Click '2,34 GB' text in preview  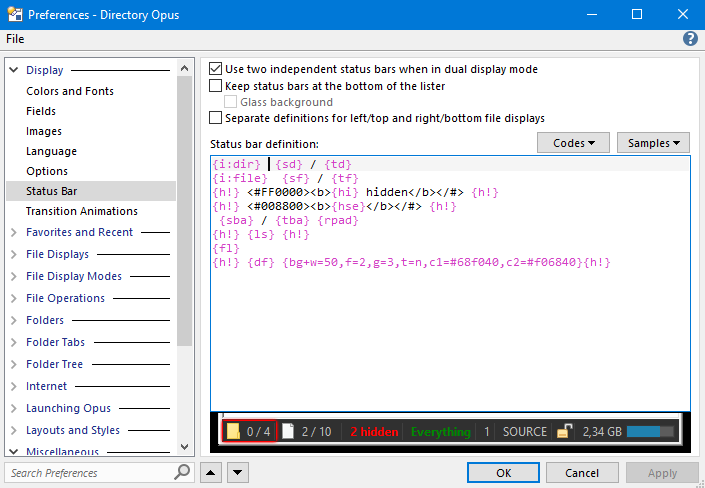click(602, 432)
